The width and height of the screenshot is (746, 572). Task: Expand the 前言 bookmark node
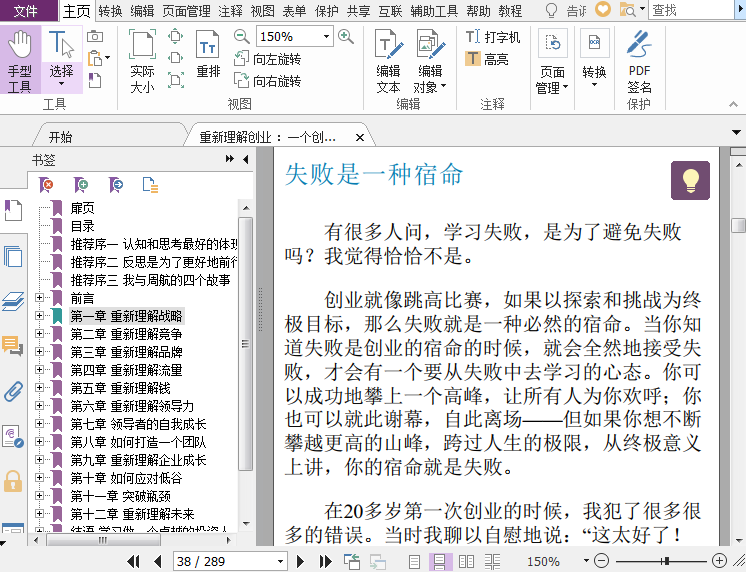coord(40,298)
